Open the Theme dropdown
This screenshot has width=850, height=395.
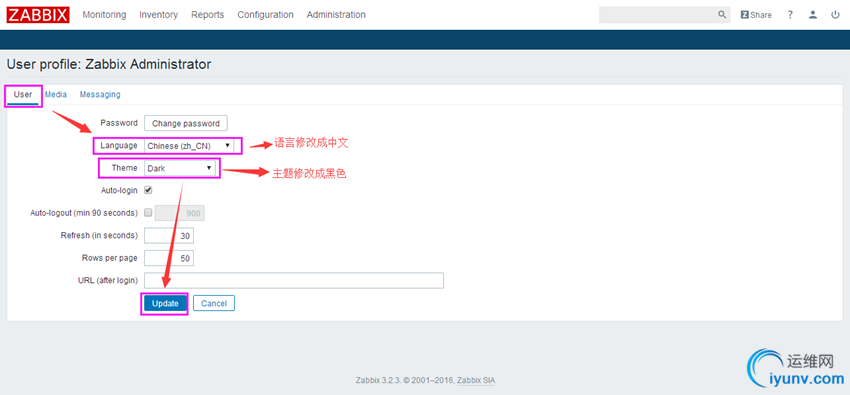[180, 169]
